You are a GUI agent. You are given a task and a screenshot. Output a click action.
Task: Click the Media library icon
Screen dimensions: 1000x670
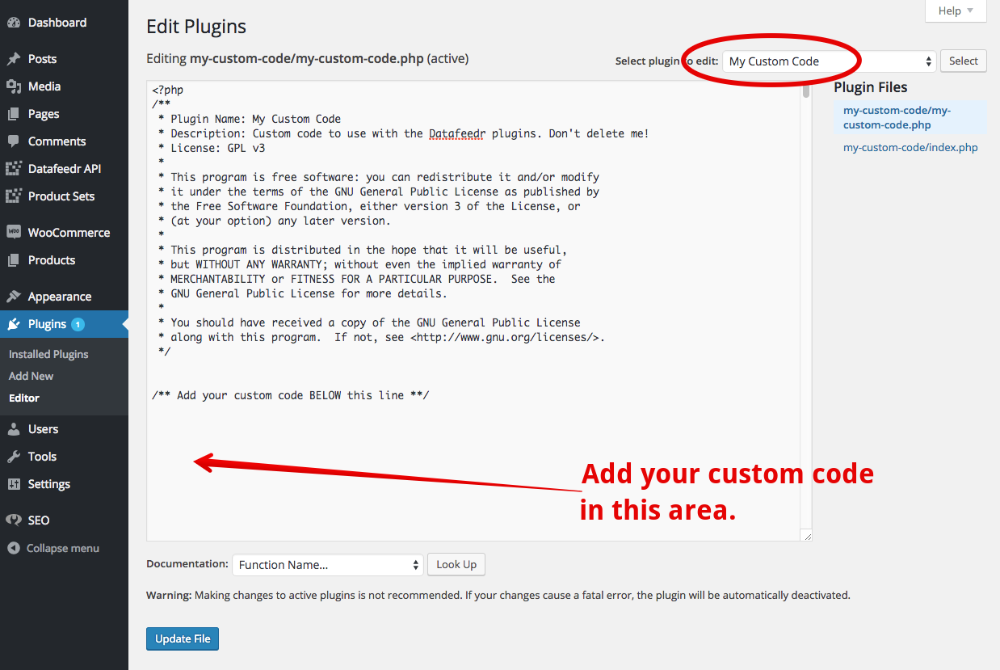click(x=13, y=86)
